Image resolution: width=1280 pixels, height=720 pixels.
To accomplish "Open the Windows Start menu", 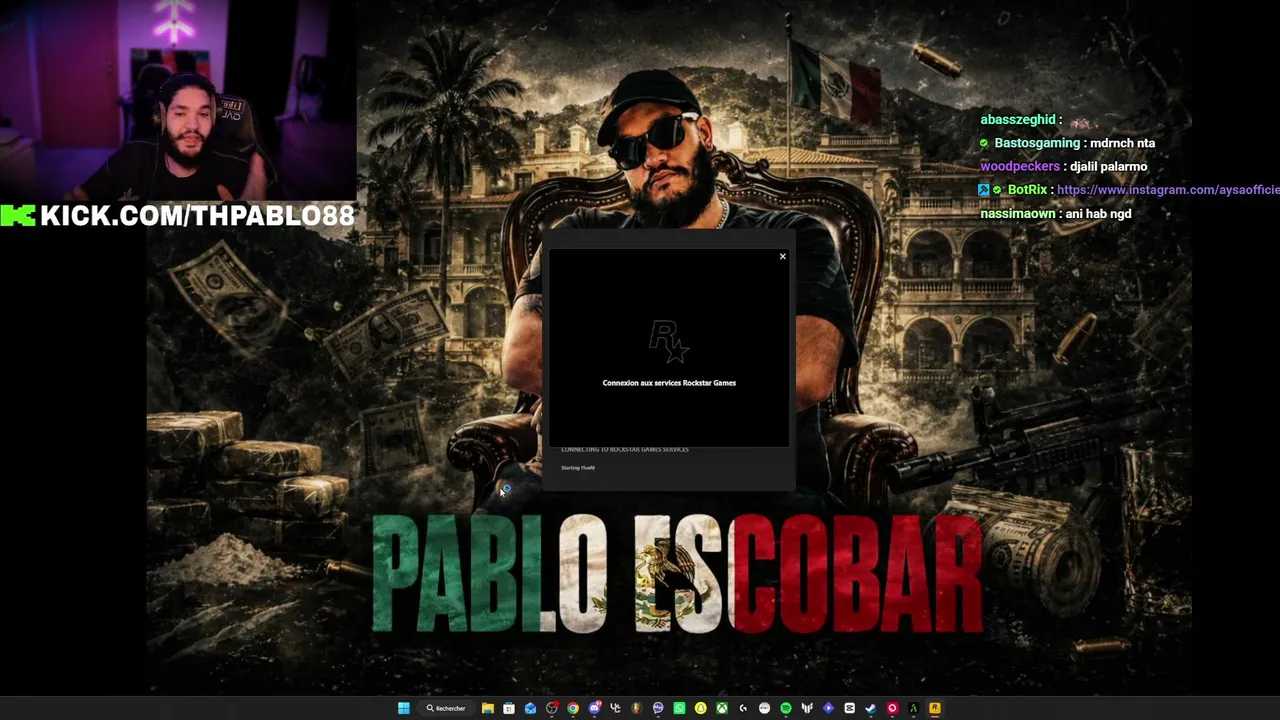I will click(x=403, y=708).
